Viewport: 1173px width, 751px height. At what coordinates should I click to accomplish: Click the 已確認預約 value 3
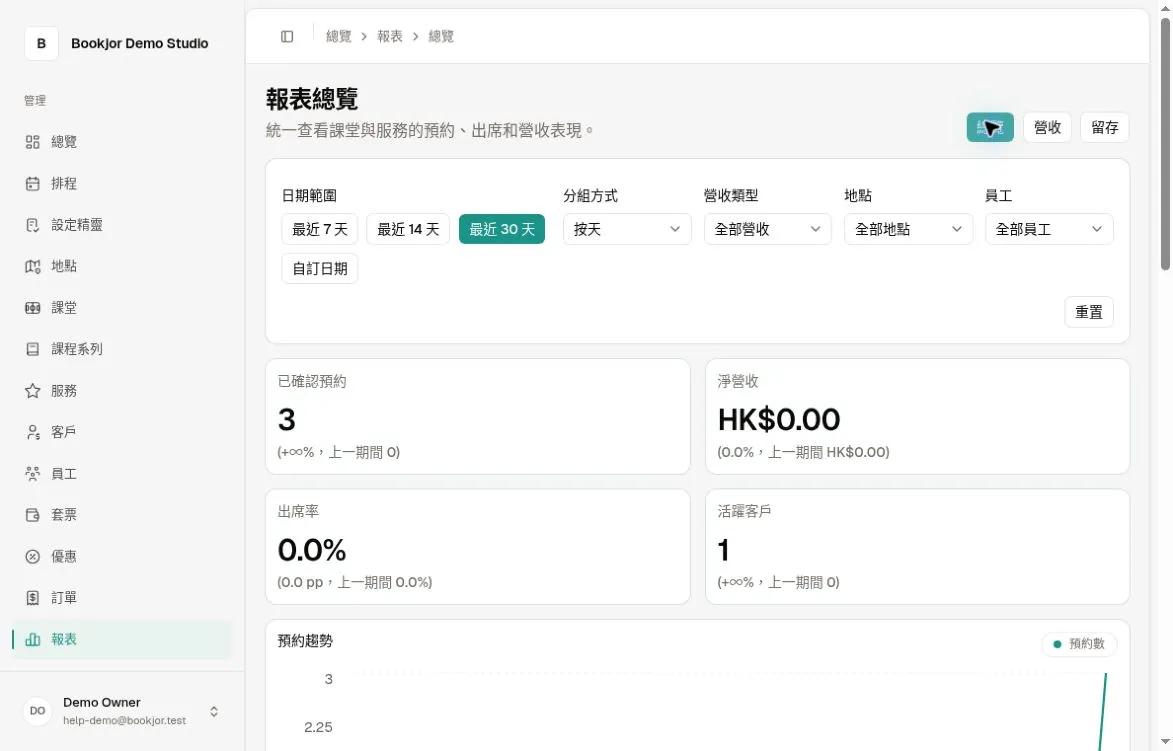pyautogui.click(x=287, y=420)
